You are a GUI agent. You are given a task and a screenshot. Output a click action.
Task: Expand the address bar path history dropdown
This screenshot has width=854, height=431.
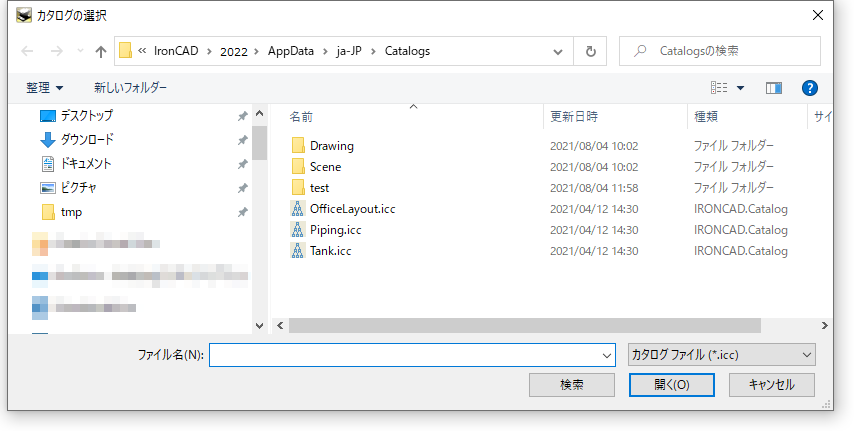click(558, 51)
